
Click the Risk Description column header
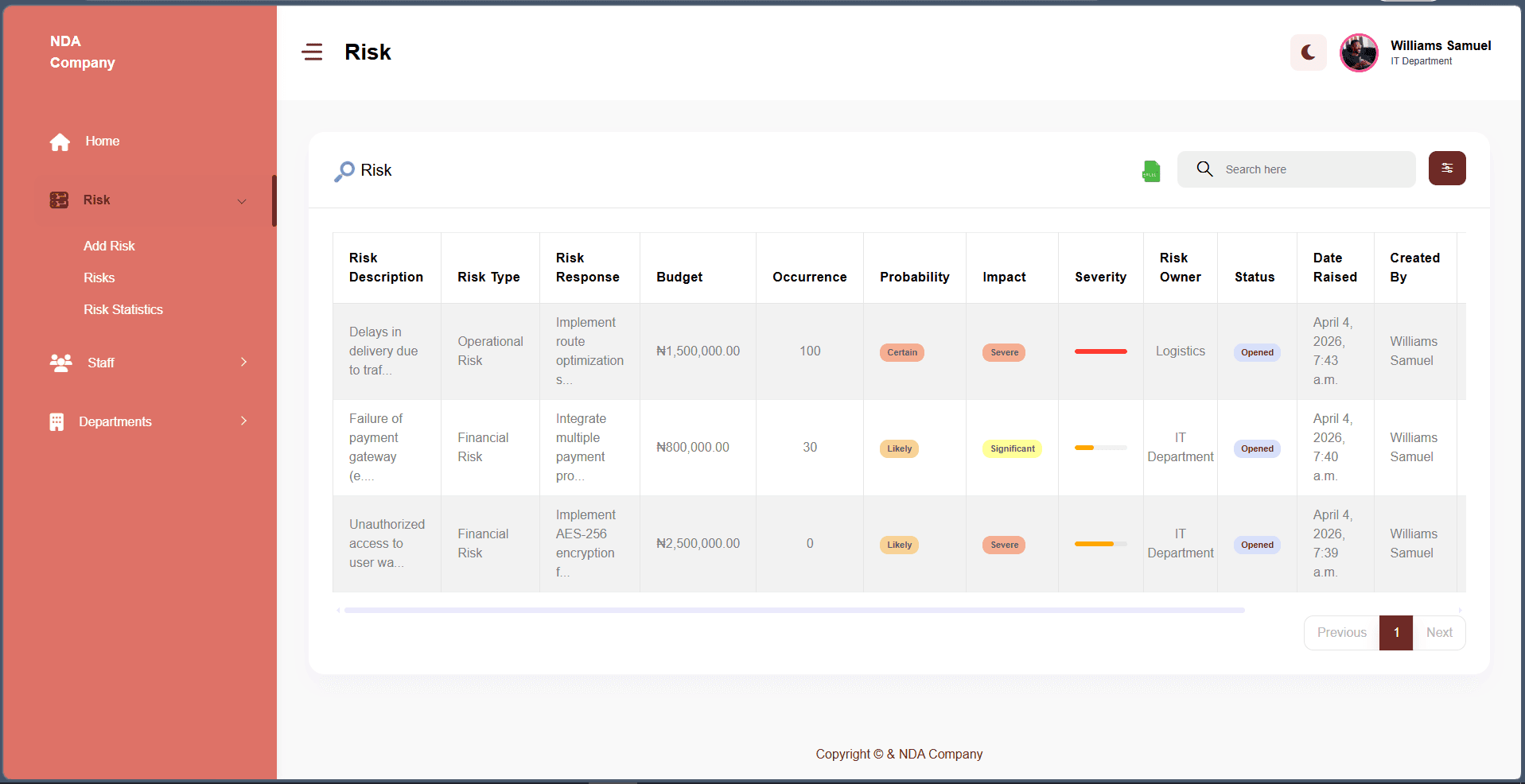(386, 267)
